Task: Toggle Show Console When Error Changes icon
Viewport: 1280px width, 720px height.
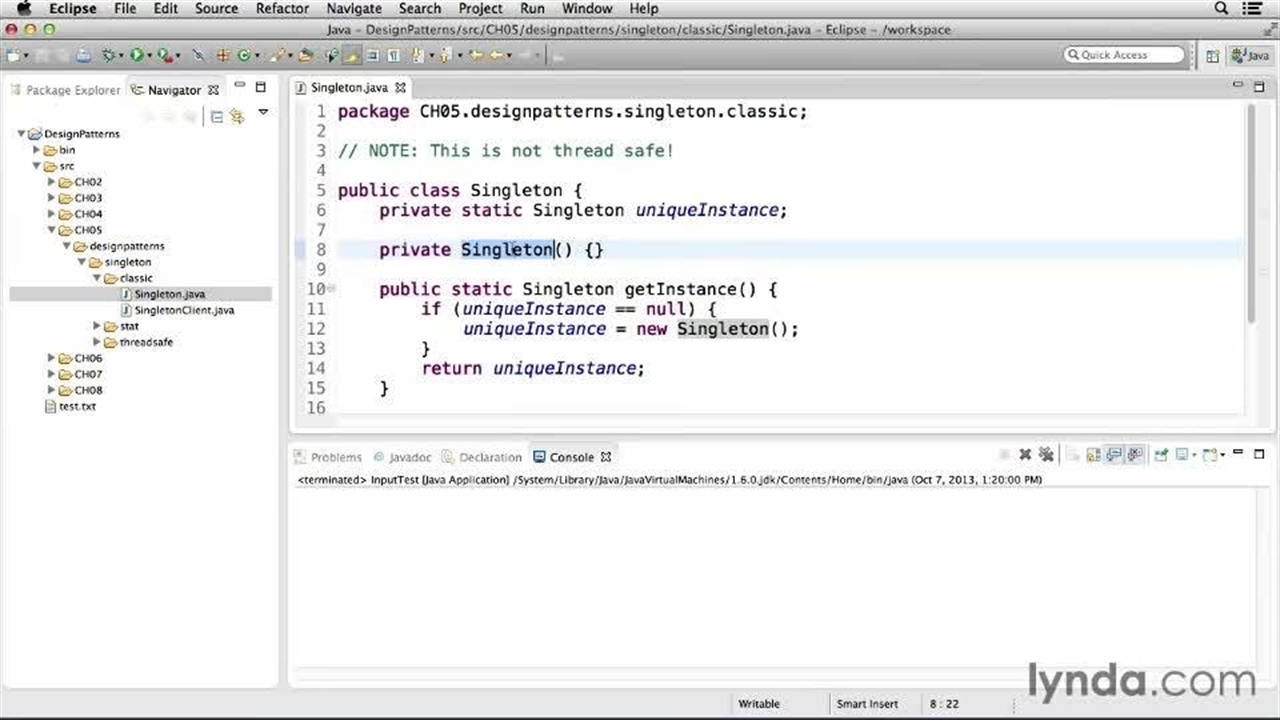Action: coord(1135,455)
